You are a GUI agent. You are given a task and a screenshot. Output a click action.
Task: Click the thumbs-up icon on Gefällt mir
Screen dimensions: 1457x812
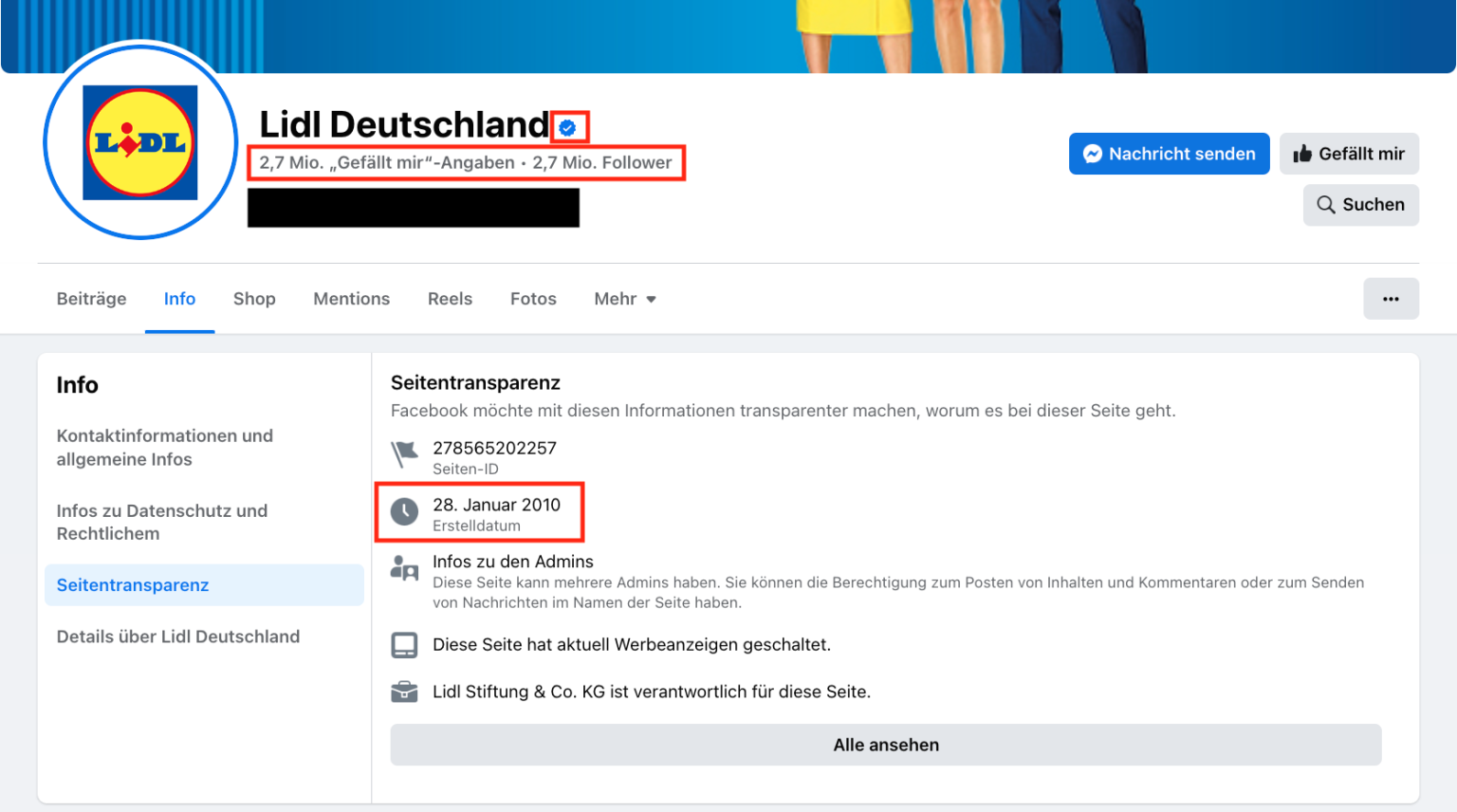[1305, 153]
